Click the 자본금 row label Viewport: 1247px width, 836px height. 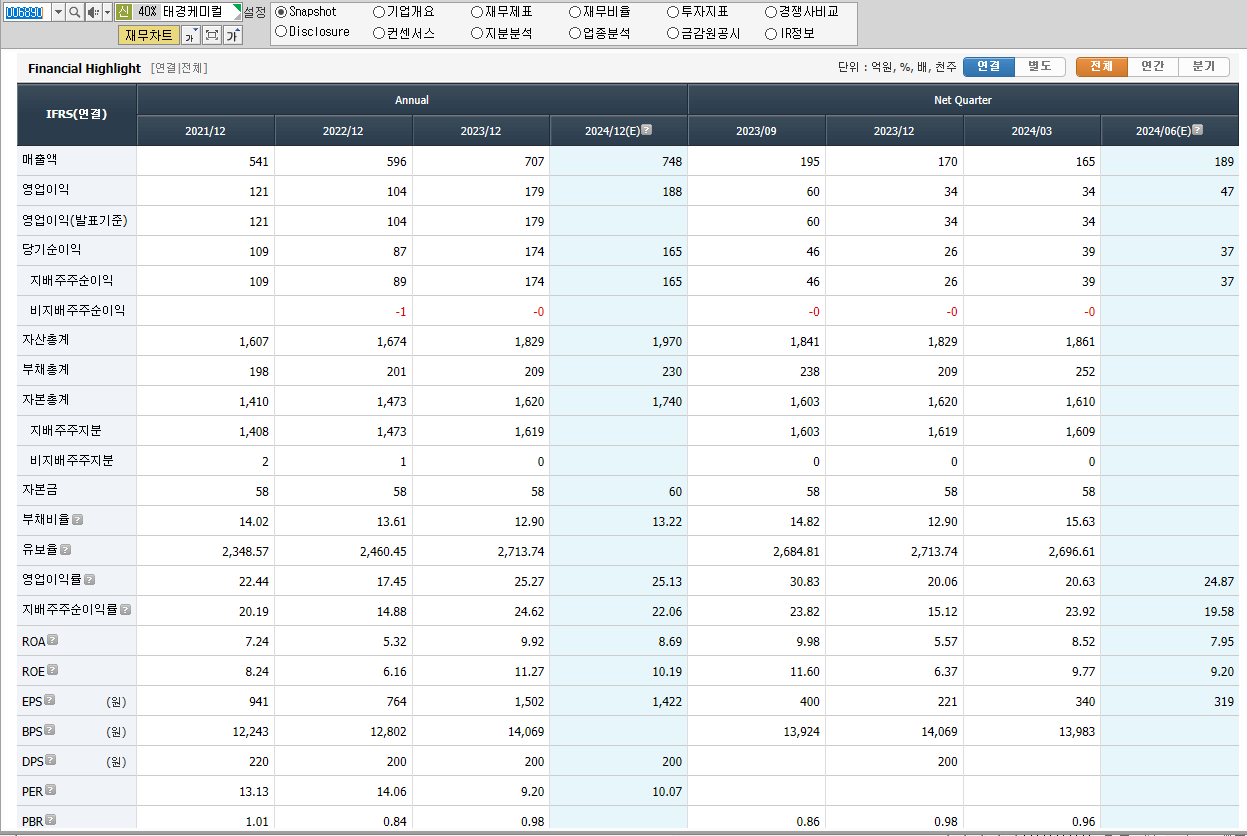click(40, 490)
